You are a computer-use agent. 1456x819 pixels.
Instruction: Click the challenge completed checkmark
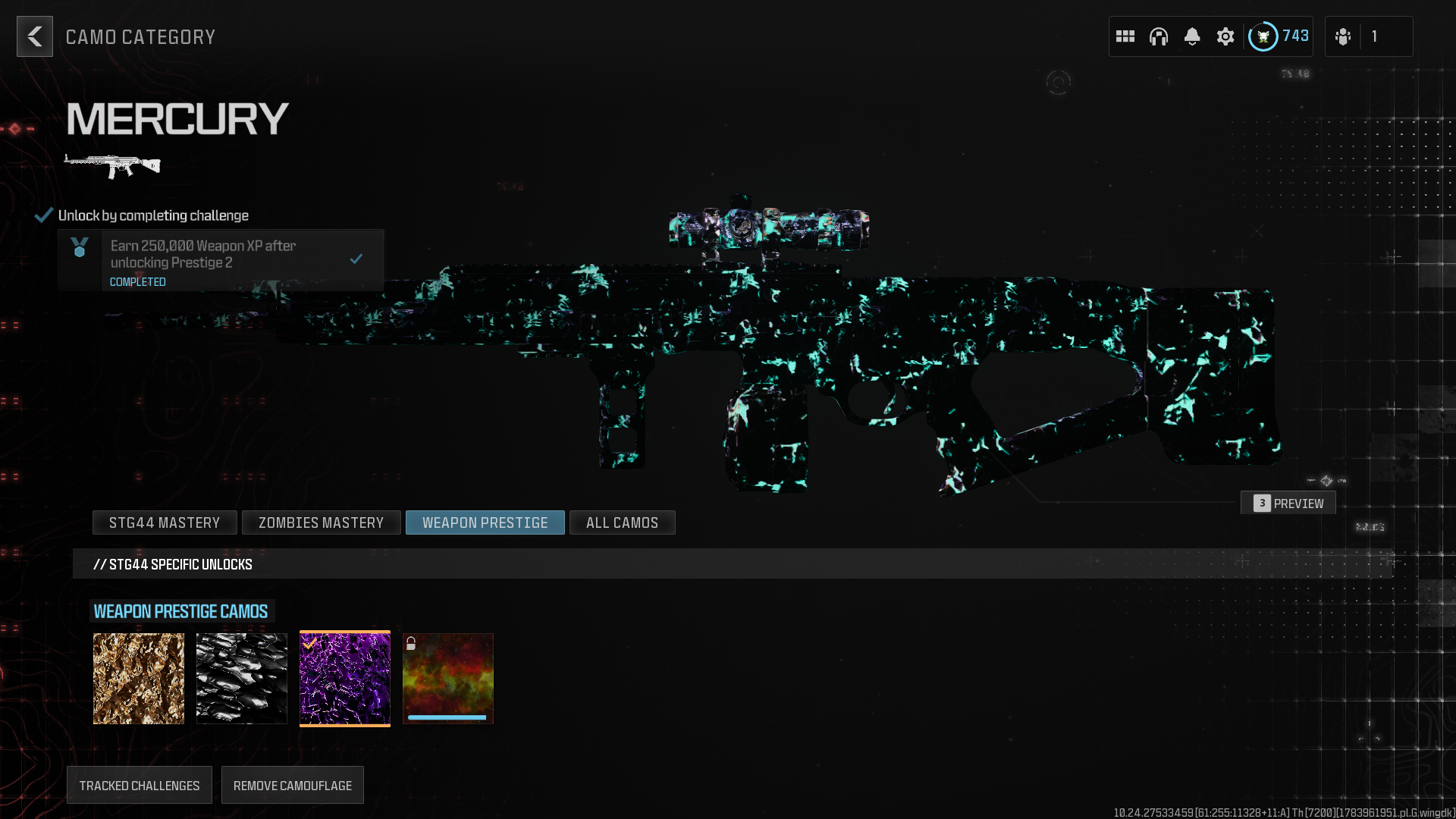pos(356,259)
